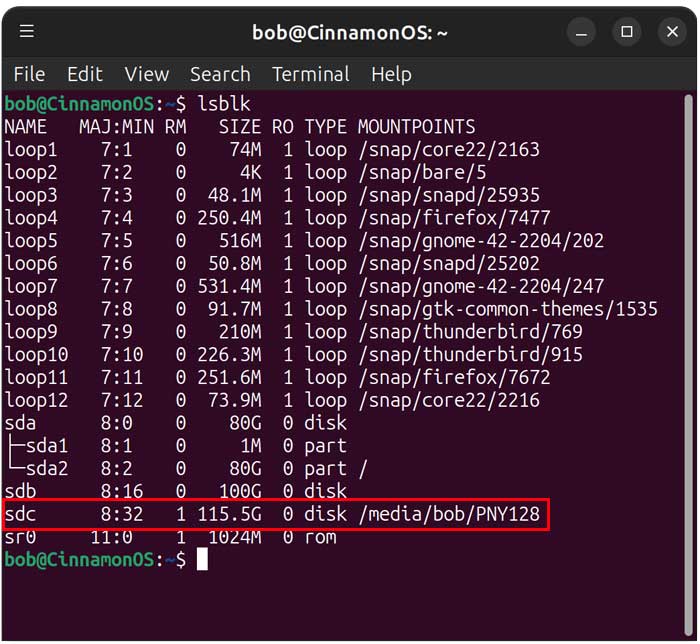Viewport: 700px width, 644px height.
Task: Open the File menu
Action: pyautogui.click(x=29, y=74)
